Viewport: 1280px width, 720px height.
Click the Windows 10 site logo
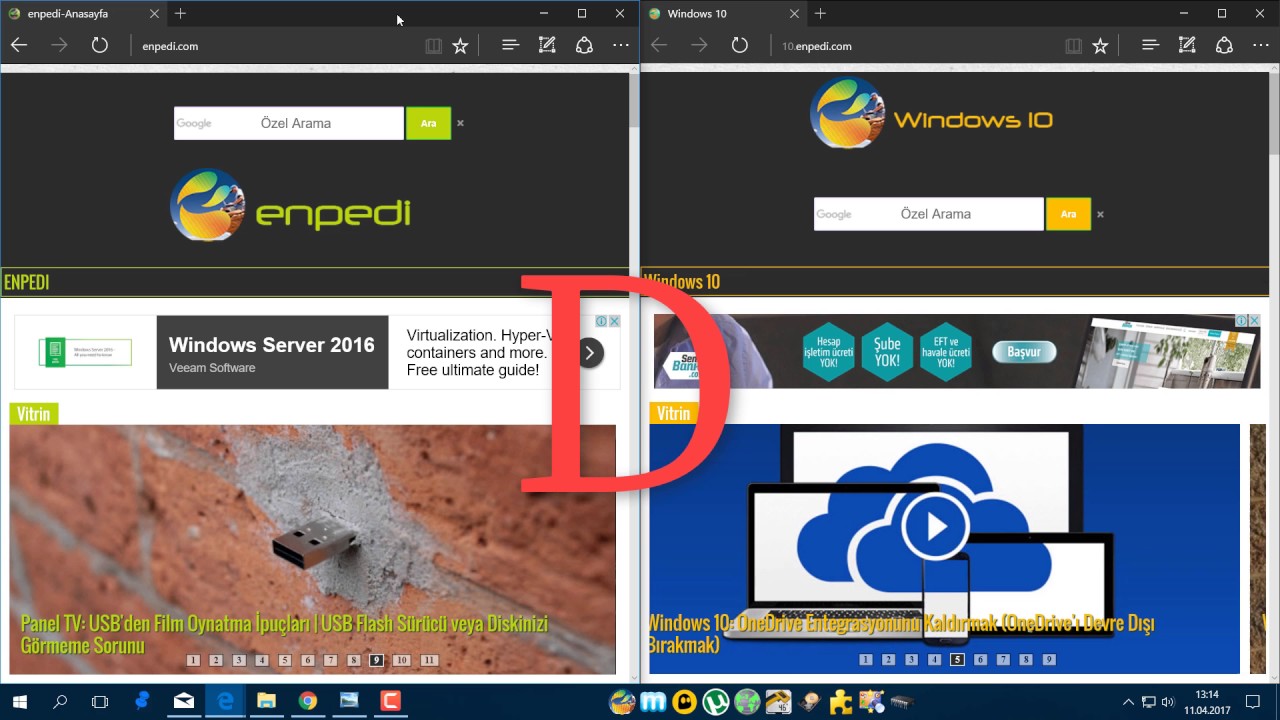click(931, 112)
